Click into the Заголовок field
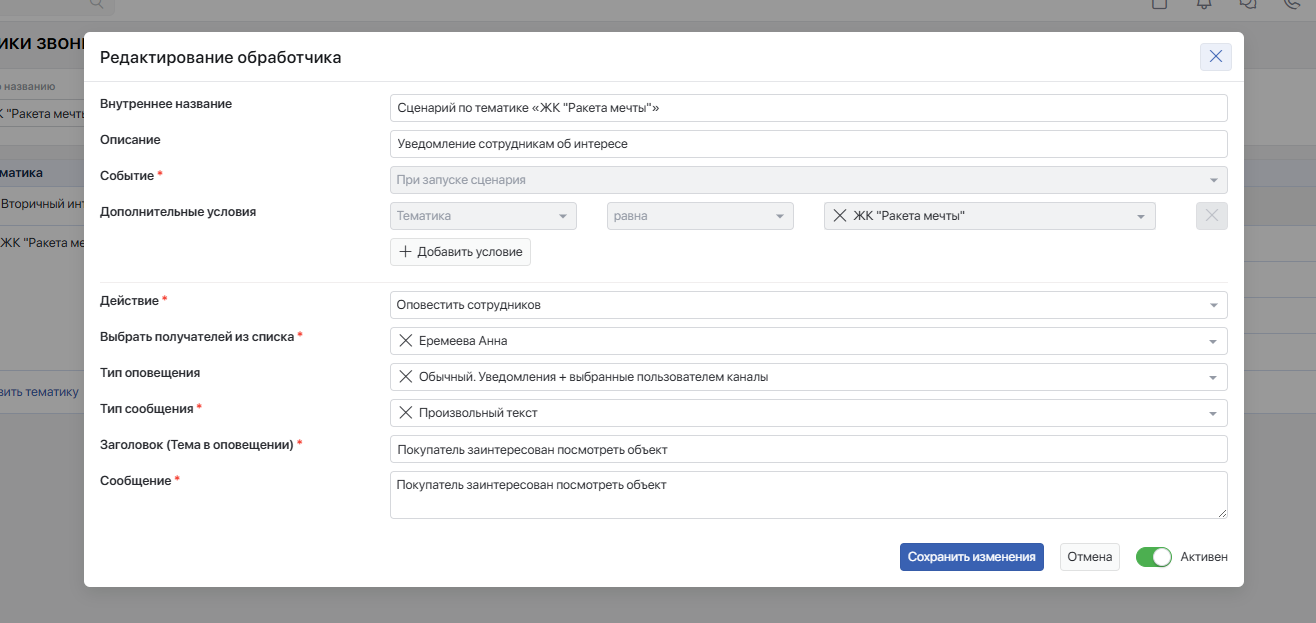 [x=808, y=450]
